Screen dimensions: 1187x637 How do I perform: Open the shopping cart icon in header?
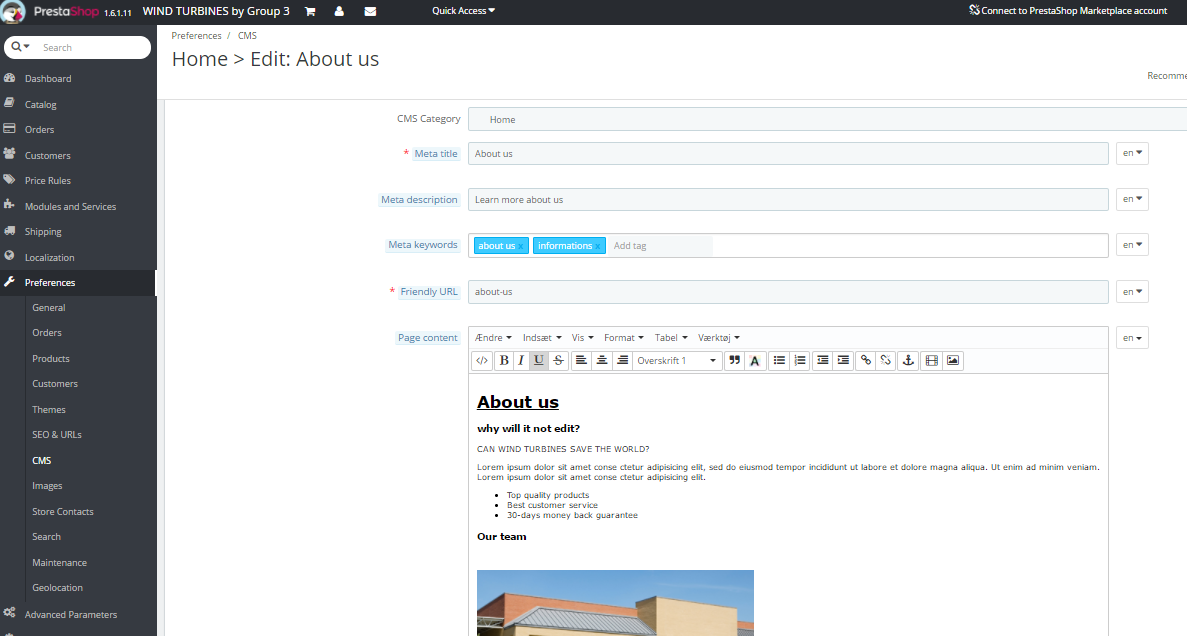point(310,11)
